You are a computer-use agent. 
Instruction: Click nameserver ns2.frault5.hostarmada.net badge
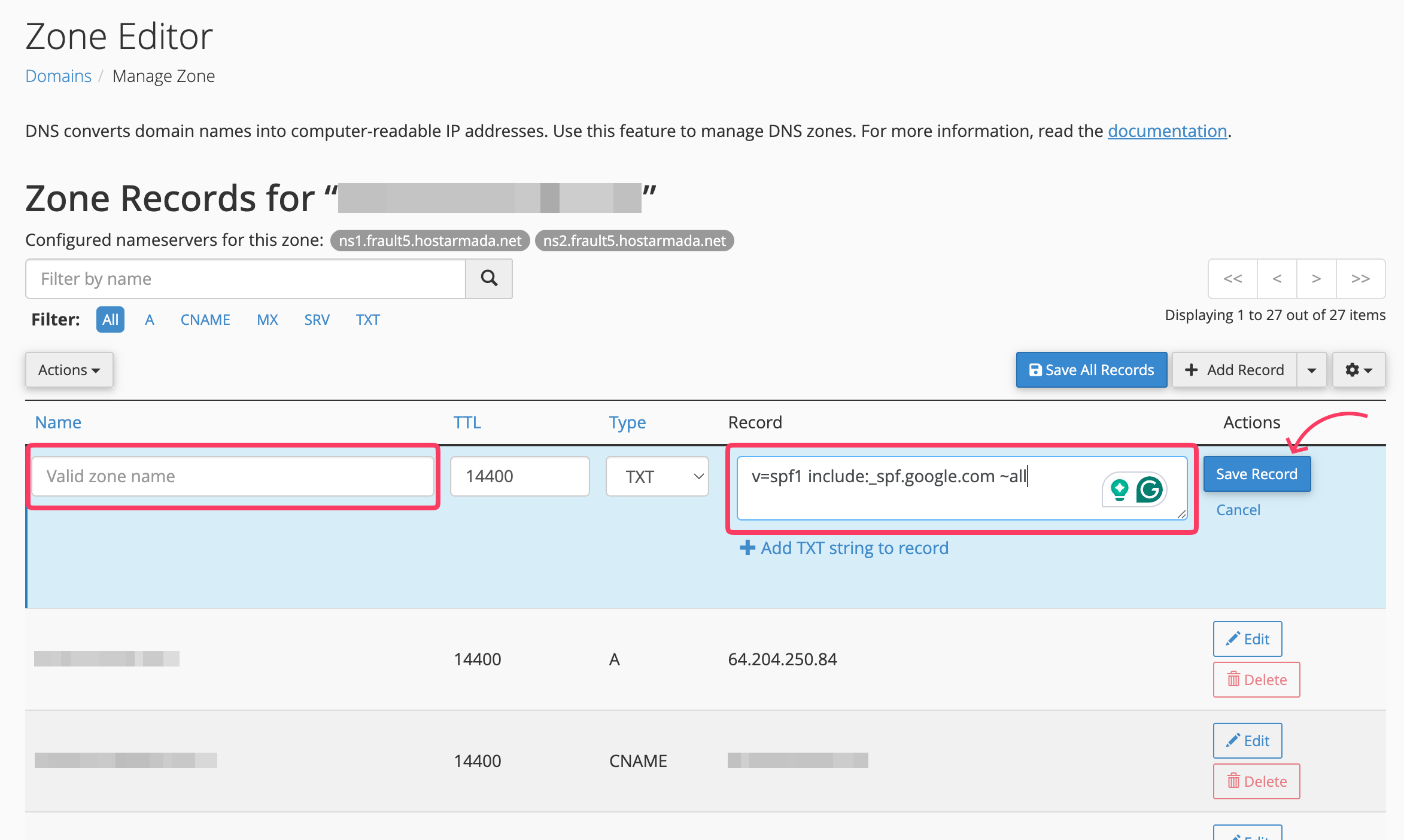pos(634,241)
